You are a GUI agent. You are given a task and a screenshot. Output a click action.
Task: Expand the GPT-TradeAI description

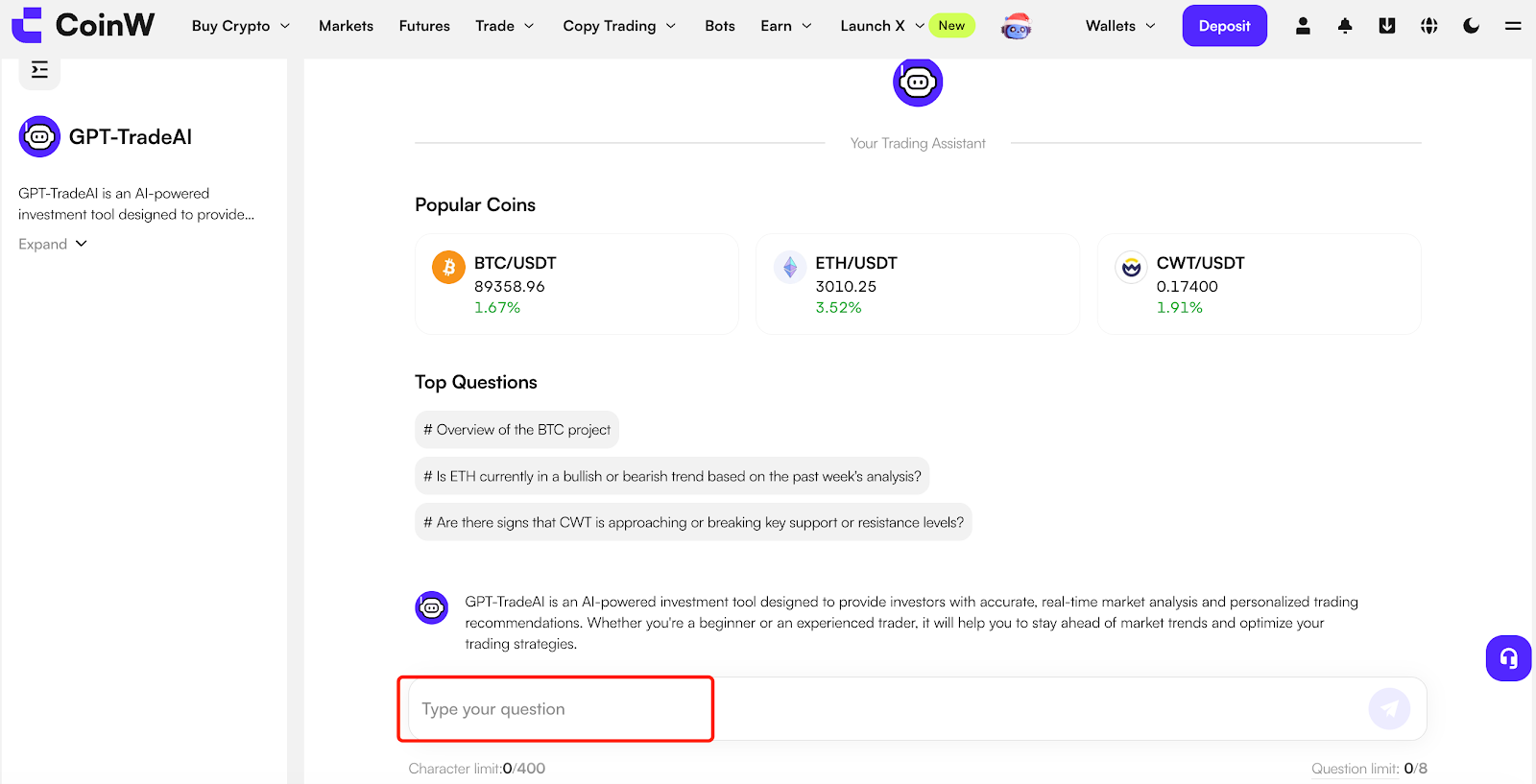click(x=53, y=244)
